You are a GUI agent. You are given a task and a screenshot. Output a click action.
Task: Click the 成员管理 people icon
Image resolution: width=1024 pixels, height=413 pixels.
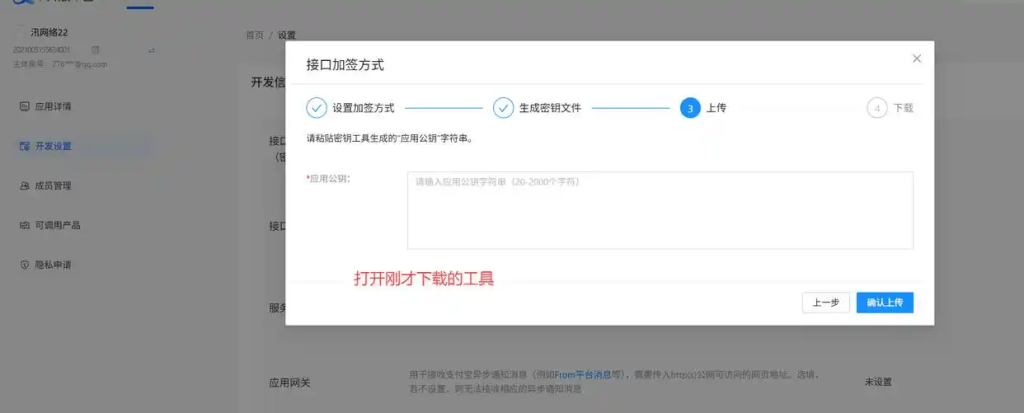[25, 186]
